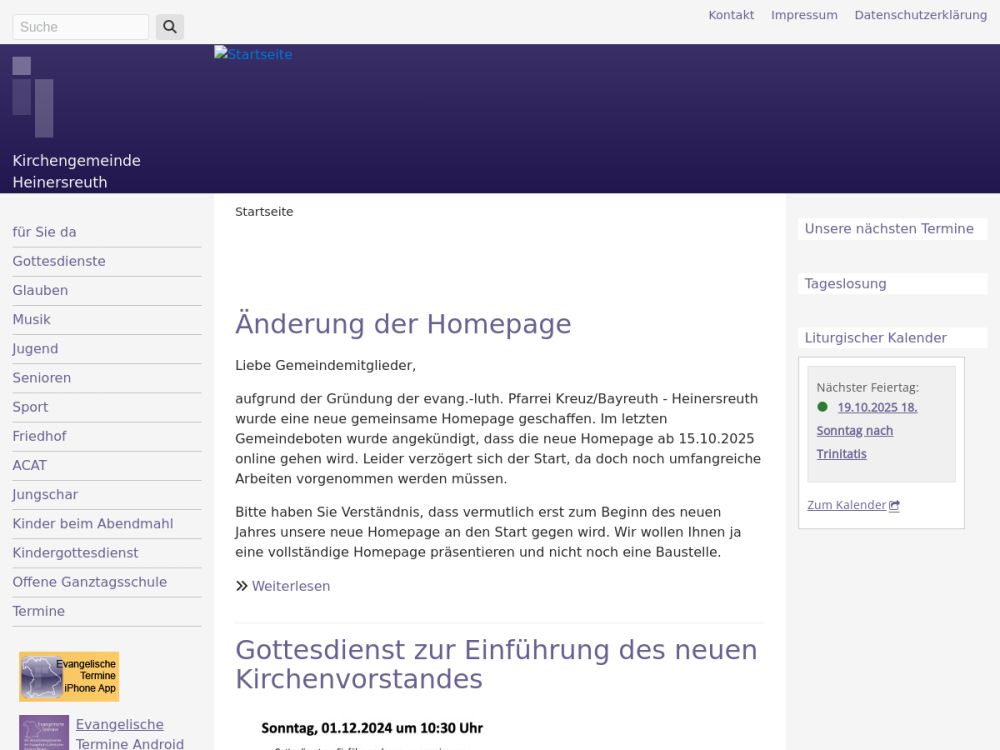Expand Unsere nächsten Termine panel
The image size is (1000, 750).
tap(889, 229)
